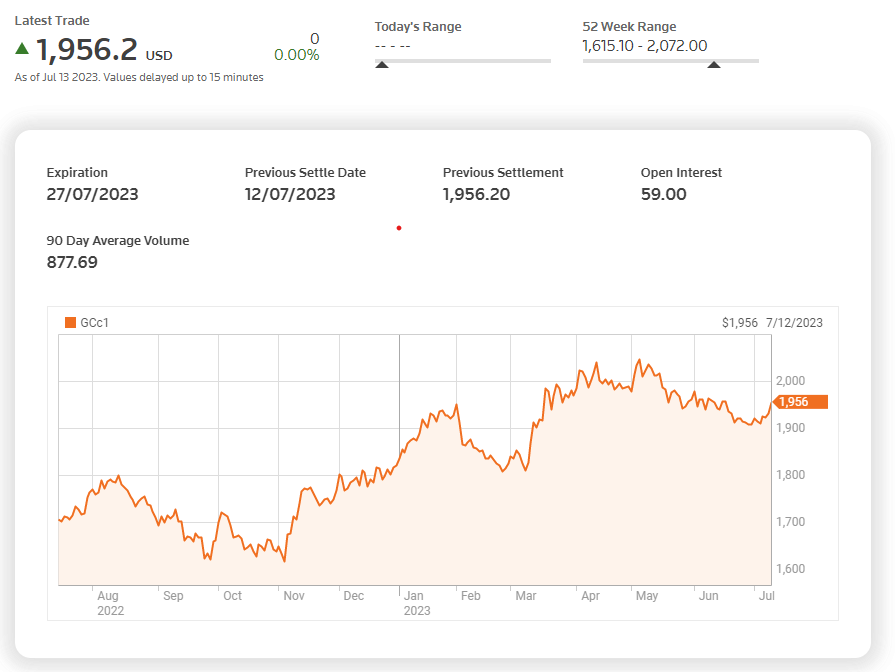Click the 52 week range values text
The height and width of the screenshot is (672, 895).
(644, 46)
